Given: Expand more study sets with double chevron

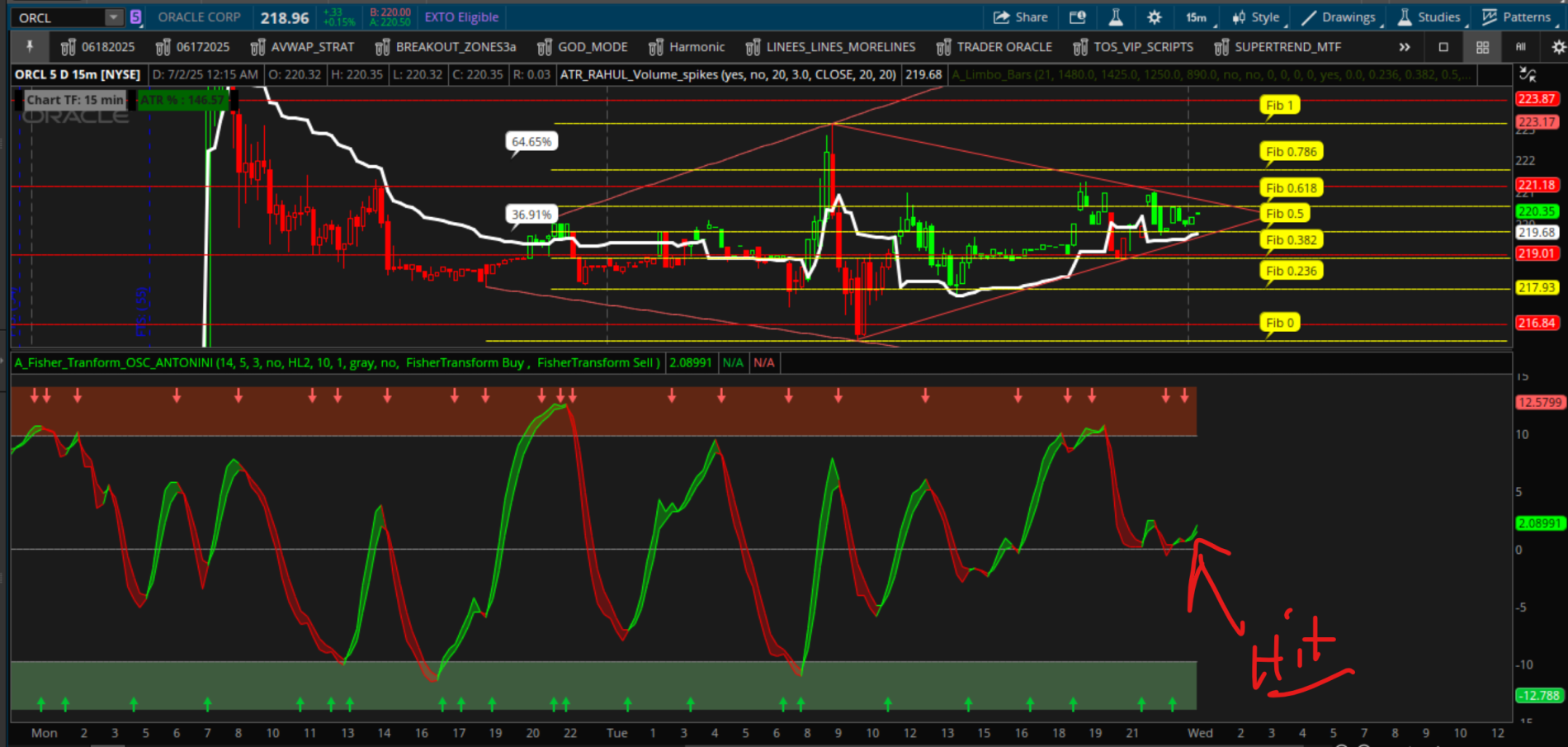Looking at the screenshot, I should click(1405, 47).
